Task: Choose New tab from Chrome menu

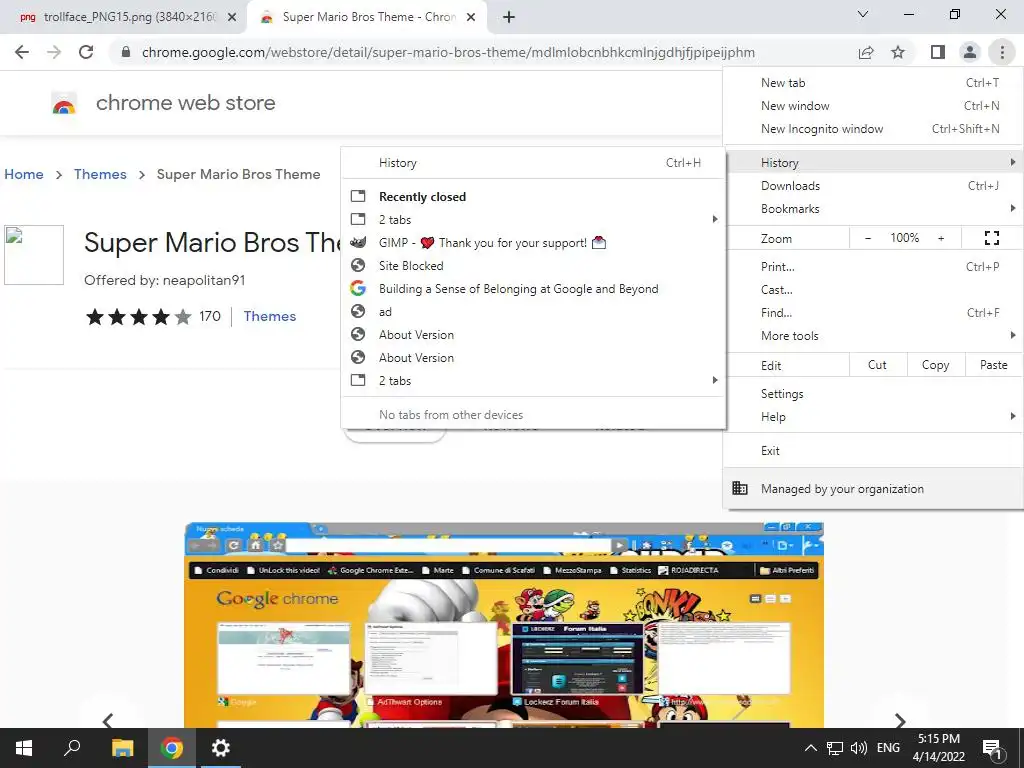Action: [872, 83]
